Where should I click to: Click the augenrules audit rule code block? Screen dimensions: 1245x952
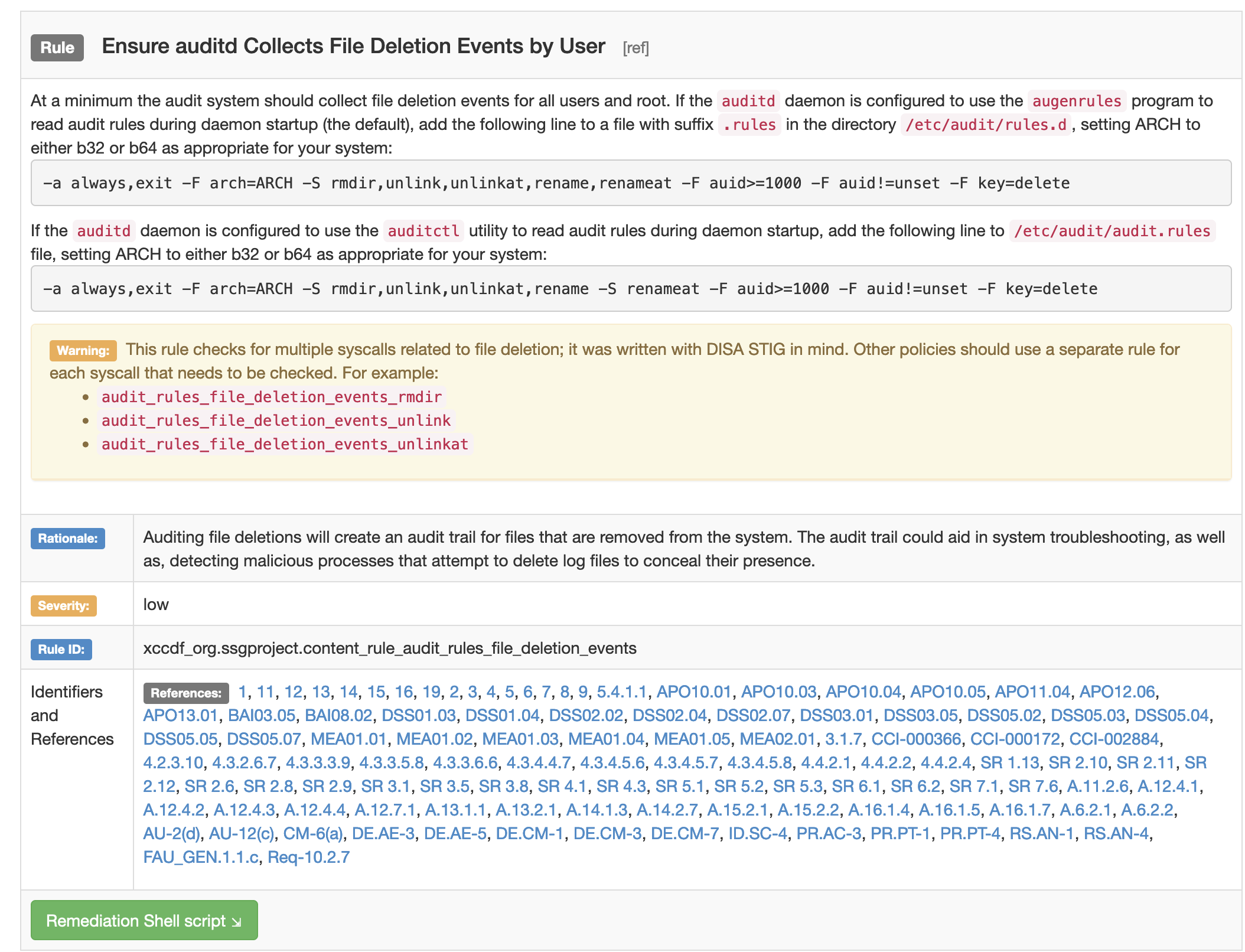(631, 183)
